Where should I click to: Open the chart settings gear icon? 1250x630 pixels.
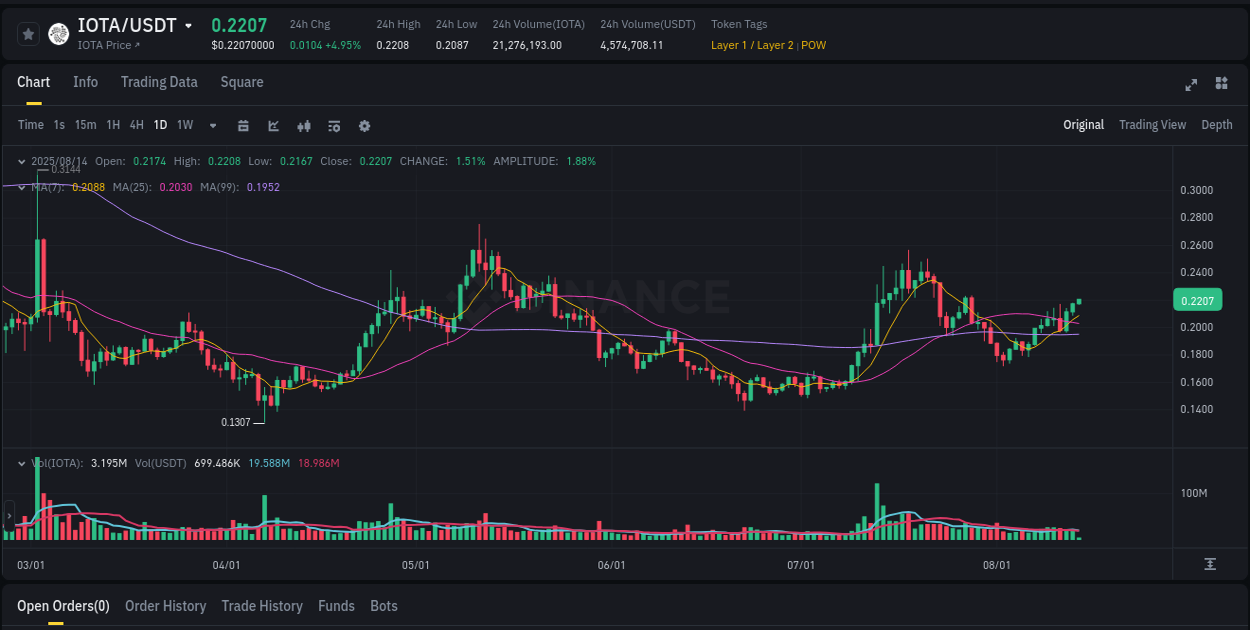(364, 125)
